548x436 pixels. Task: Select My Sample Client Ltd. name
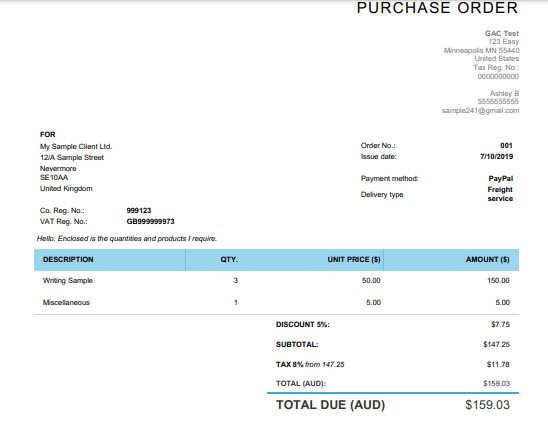pyautogui.click(x=76, y=146)
